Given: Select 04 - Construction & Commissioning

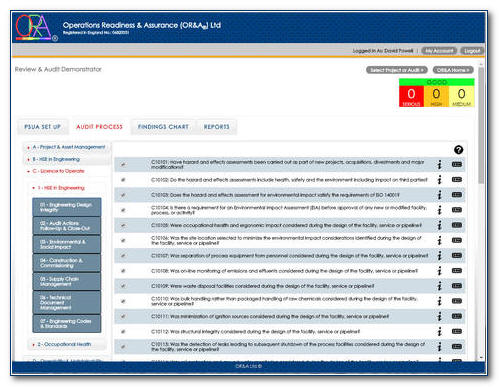Looking at the screenshot, I should click(67, 263).
